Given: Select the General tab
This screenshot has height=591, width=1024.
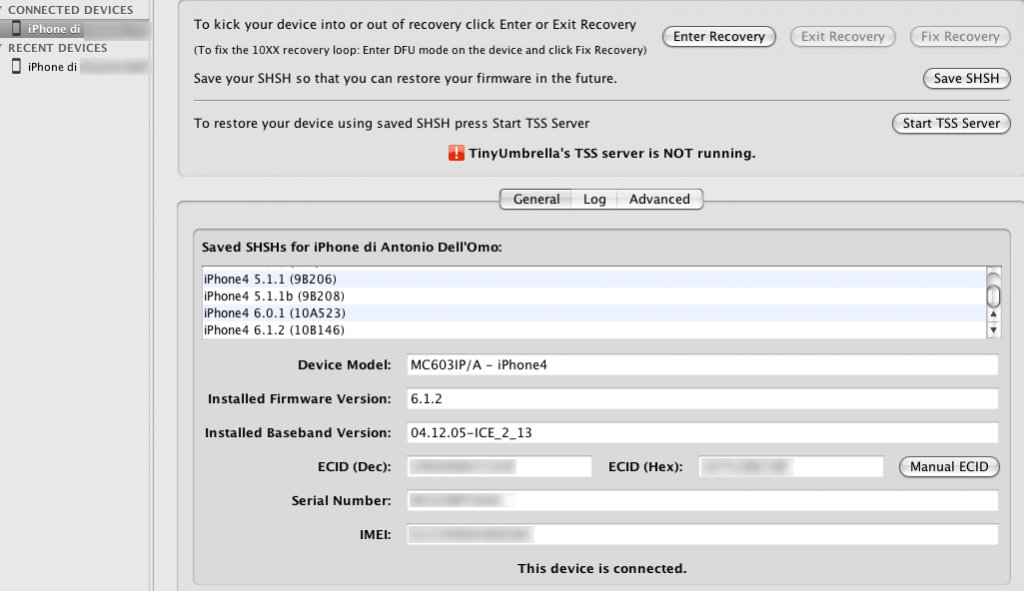Looking at the screenshot, I should pyautogui.click(x=536, y=199).
